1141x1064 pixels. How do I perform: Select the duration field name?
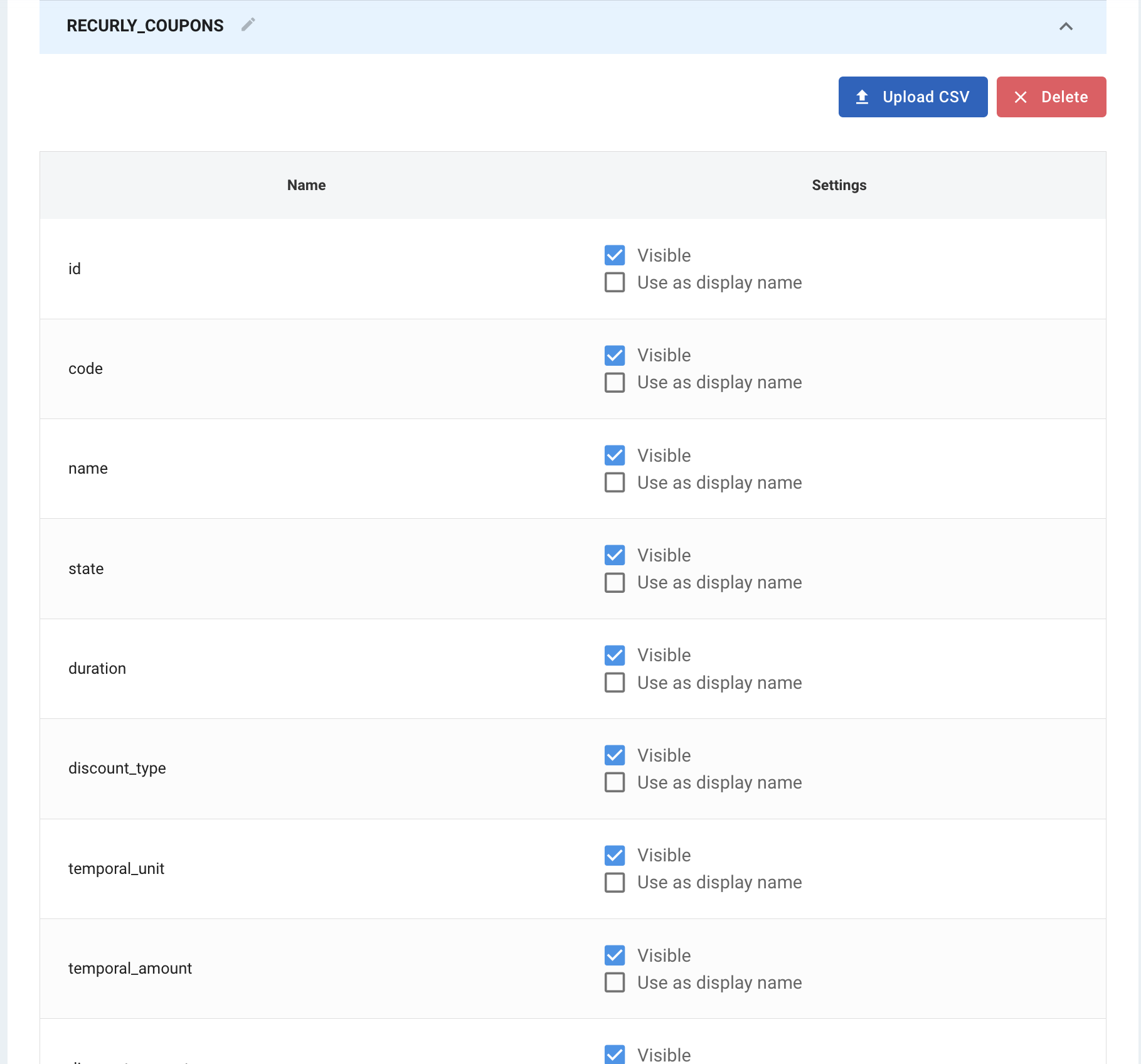(x=97, y=669)
